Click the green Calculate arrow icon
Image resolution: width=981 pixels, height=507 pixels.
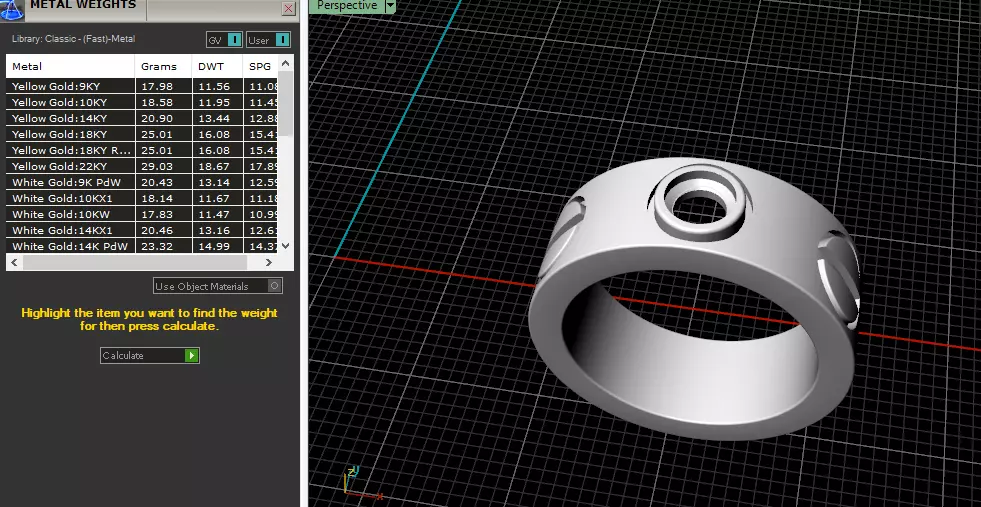191,356
